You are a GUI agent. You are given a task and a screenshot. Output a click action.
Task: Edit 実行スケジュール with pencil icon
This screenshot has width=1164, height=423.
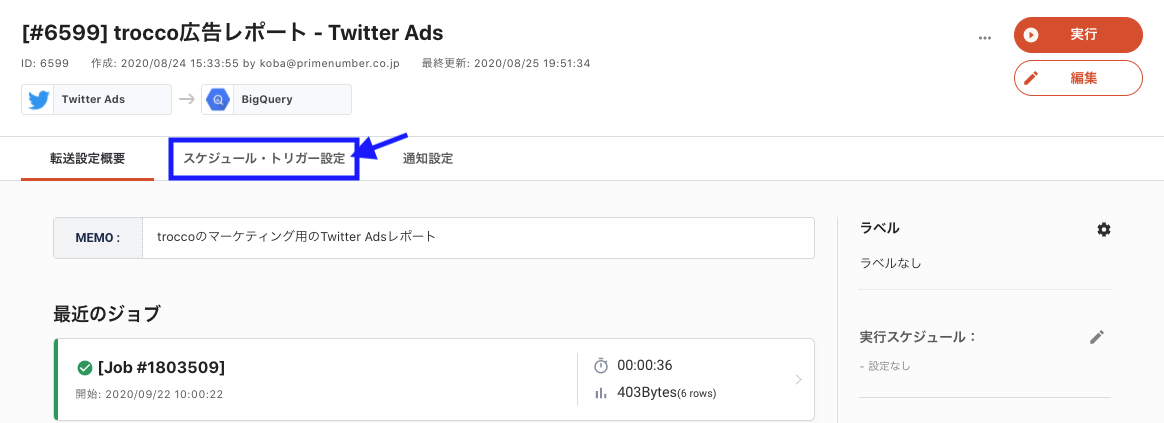1097,337
